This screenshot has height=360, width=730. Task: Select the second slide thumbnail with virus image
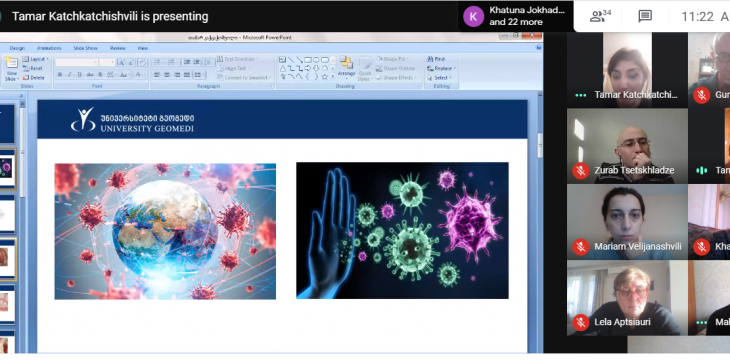(6, 168)
